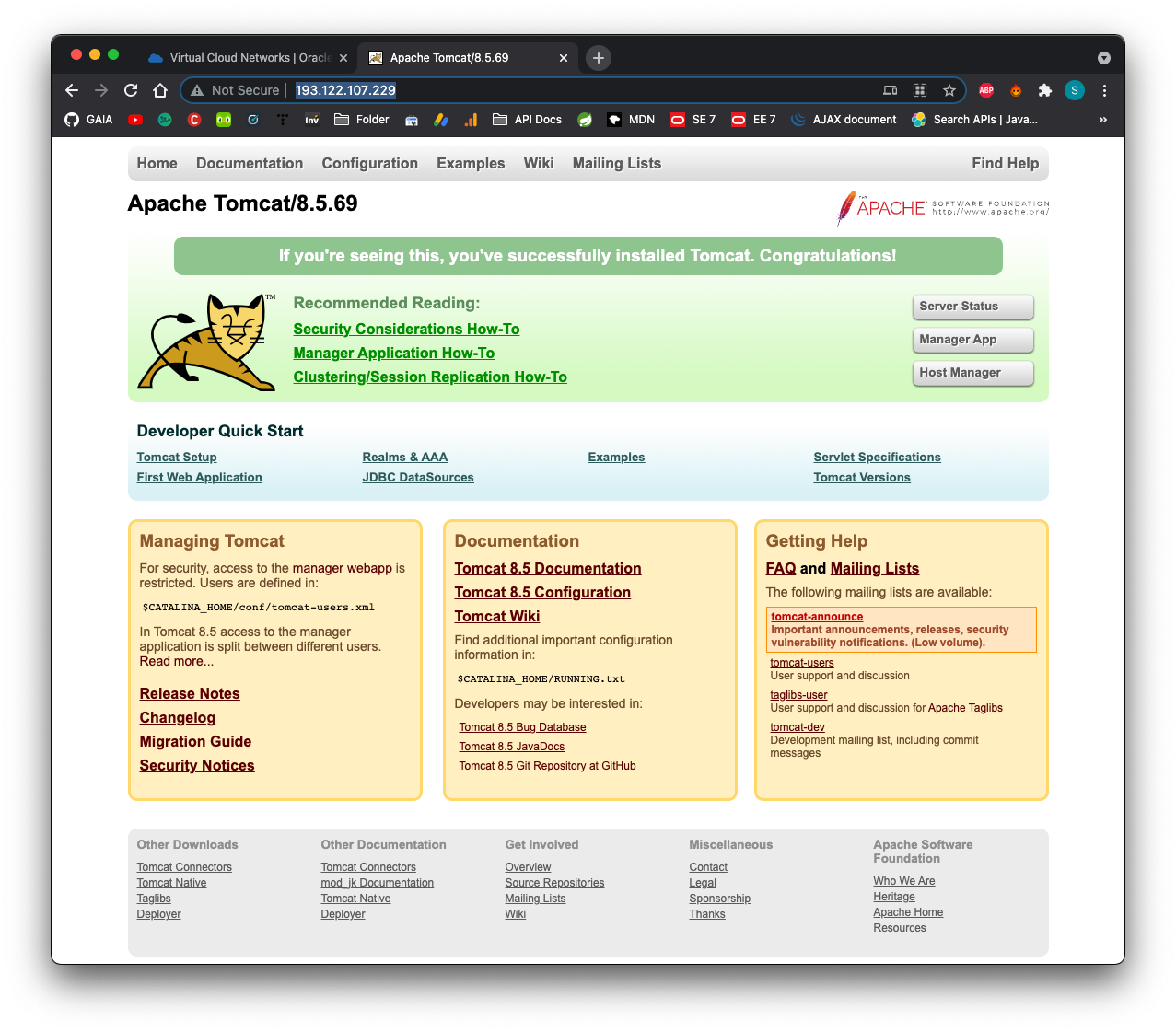Image resolution: width=1176 pixels, height=1032 pixels.
Task: Open the Google Ads bookmark icon
Action: click(x=441, y=120)
